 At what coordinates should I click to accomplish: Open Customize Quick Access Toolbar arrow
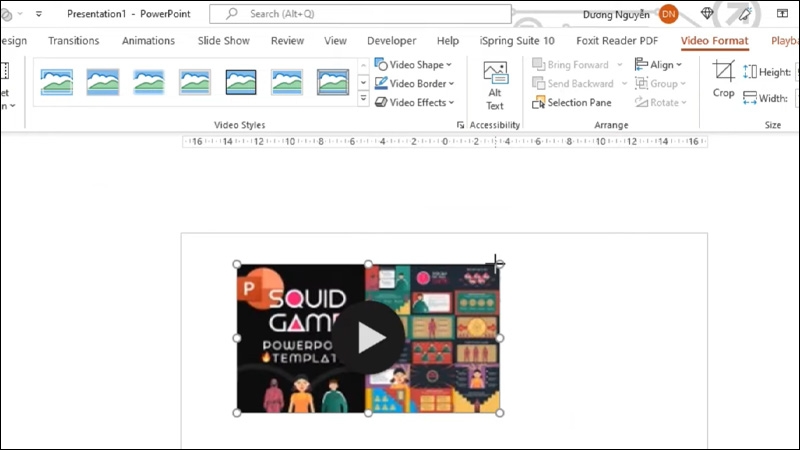[39, 14]
